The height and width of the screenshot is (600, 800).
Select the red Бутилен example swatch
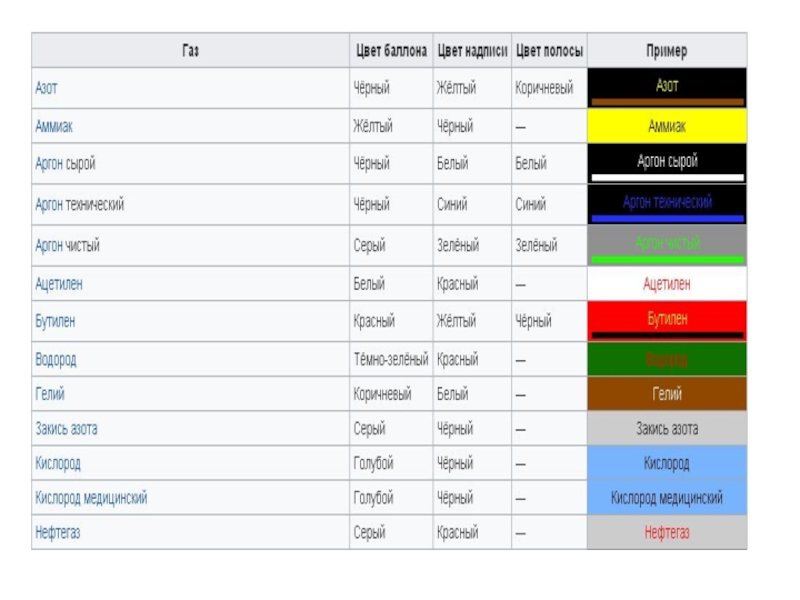(667, 321)
